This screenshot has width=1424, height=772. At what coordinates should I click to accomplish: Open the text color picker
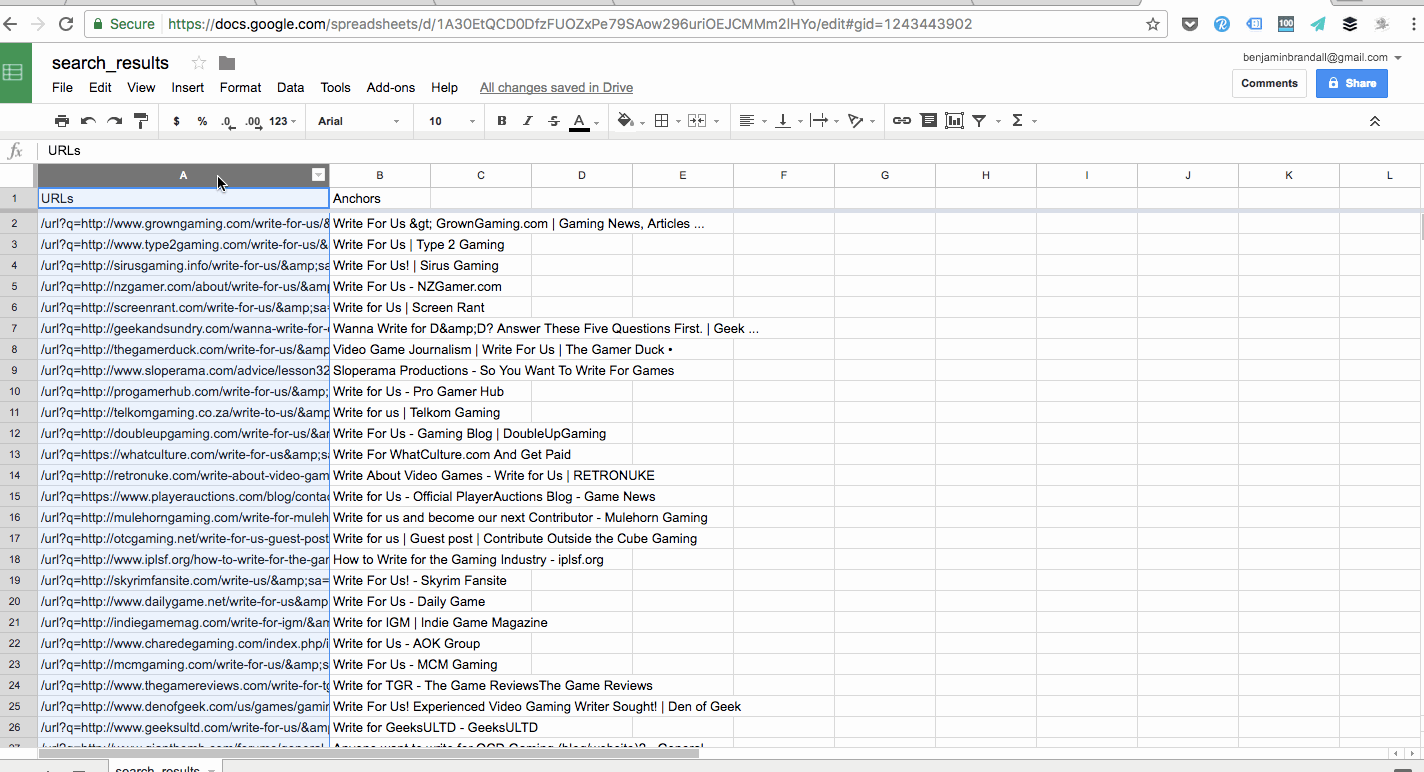coord(580,122)
